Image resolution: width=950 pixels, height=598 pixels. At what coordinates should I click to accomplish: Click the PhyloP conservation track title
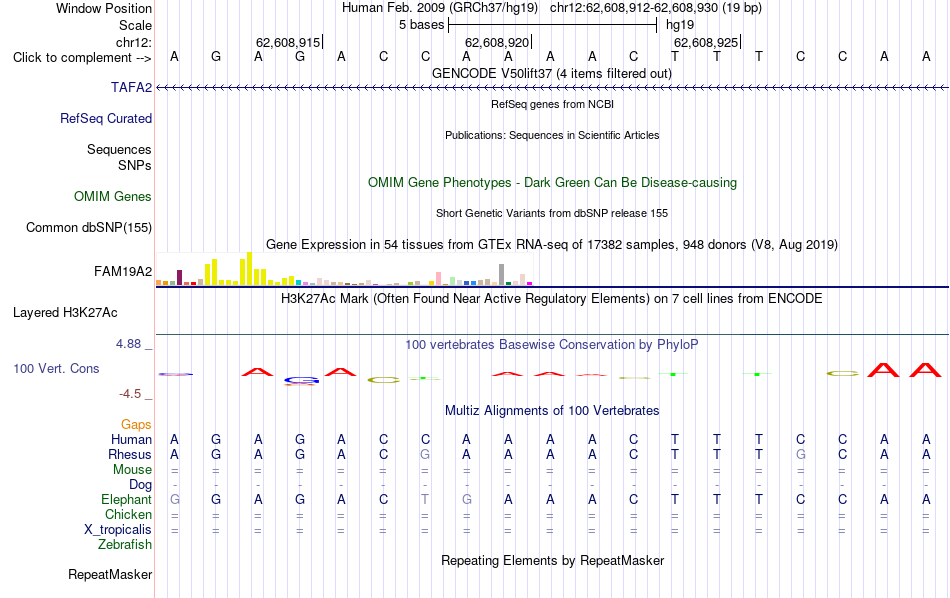(552, 345)
